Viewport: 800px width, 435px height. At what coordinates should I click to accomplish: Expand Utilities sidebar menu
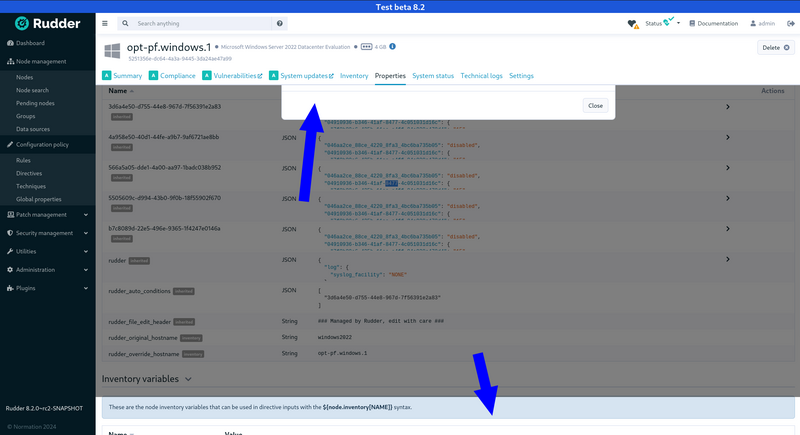47,251
